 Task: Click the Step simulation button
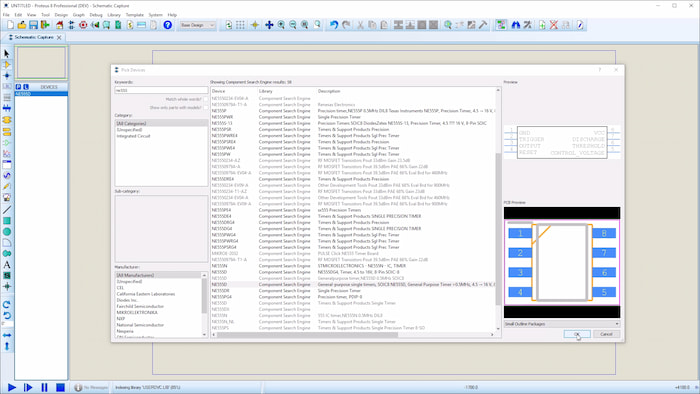pos(28,387)
